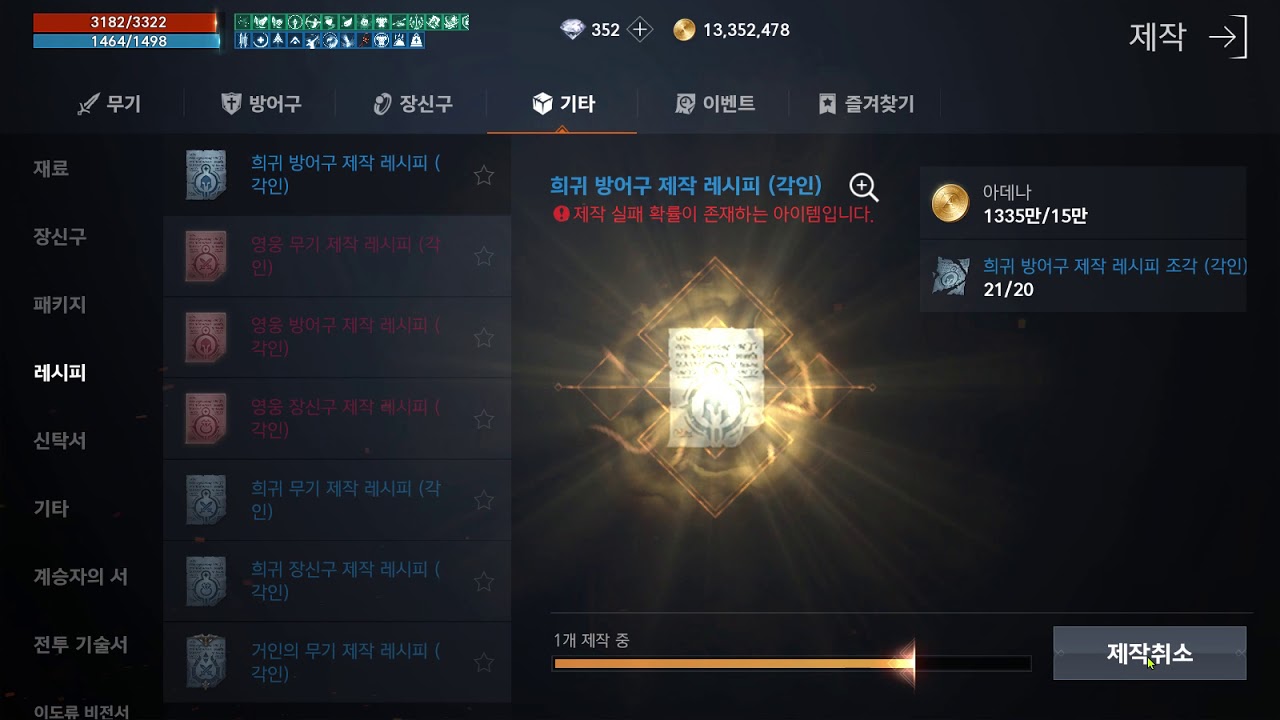Open the 무기 tab
The image size is (1280, 720).
(x=110, y=104)
